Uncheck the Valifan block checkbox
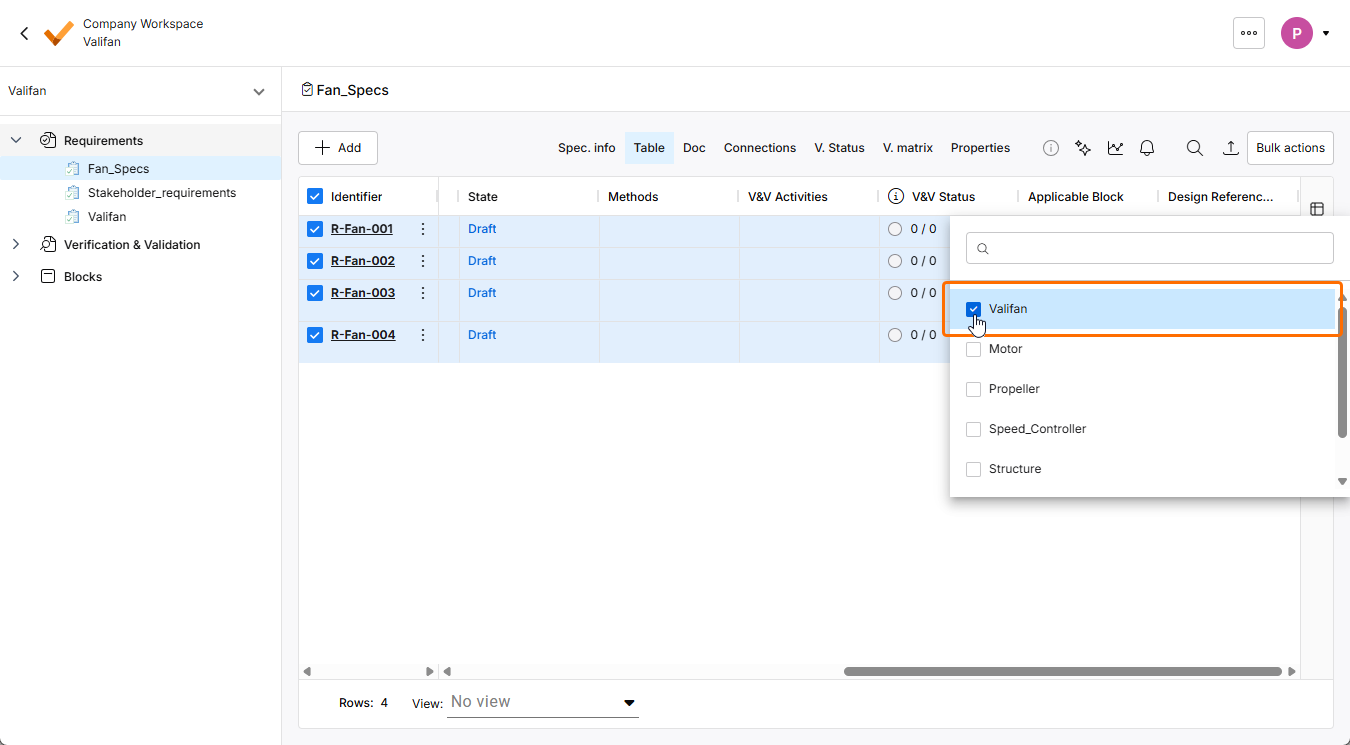This screenshot has width=1350, height=745. [973, 309]
